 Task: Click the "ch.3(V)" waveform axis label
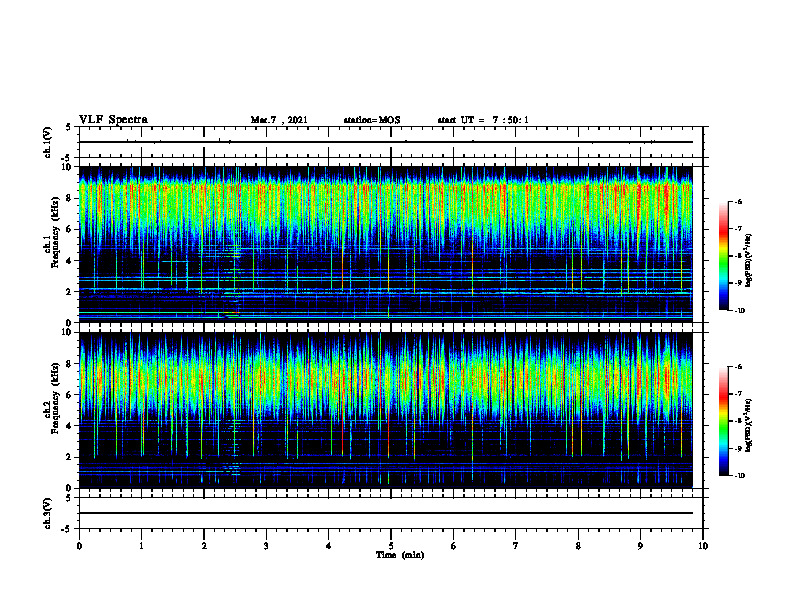[x=47, y=513]
